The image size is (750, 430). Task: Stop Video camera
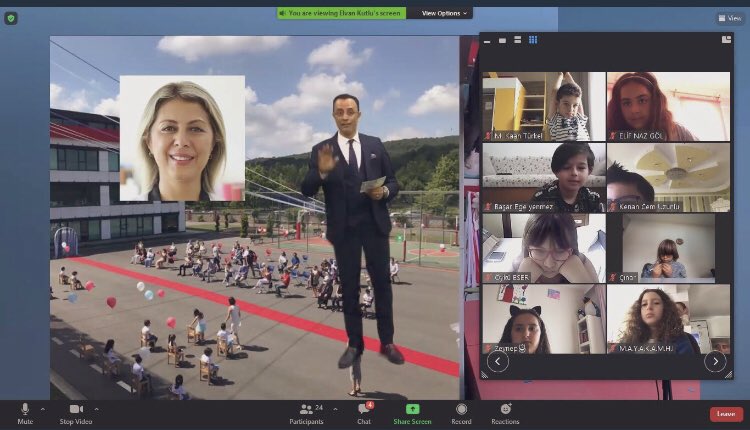click(76, 414)
